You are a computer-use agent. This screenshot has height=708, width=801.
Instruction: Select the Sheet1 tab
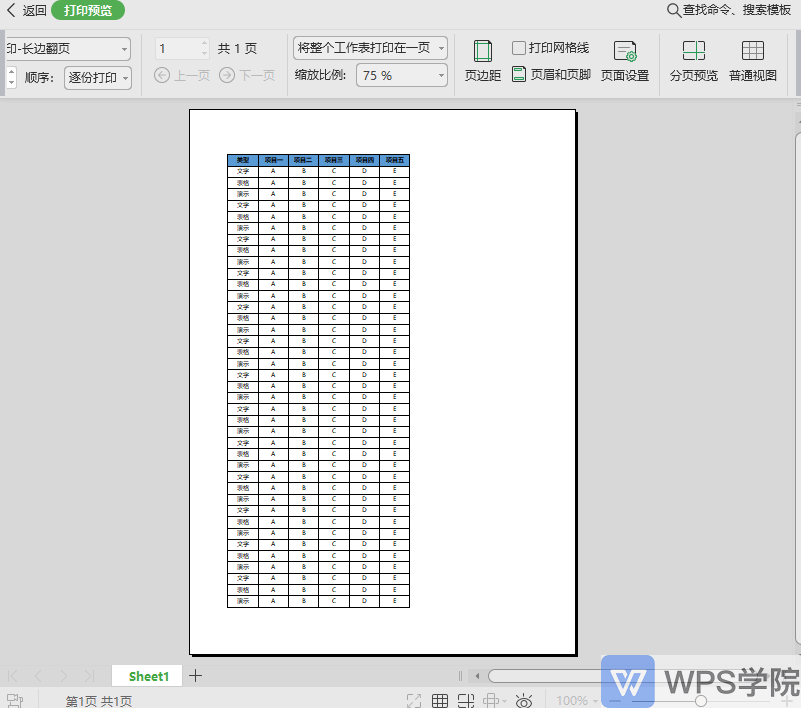pyautogui.click(x=148, y=676)
